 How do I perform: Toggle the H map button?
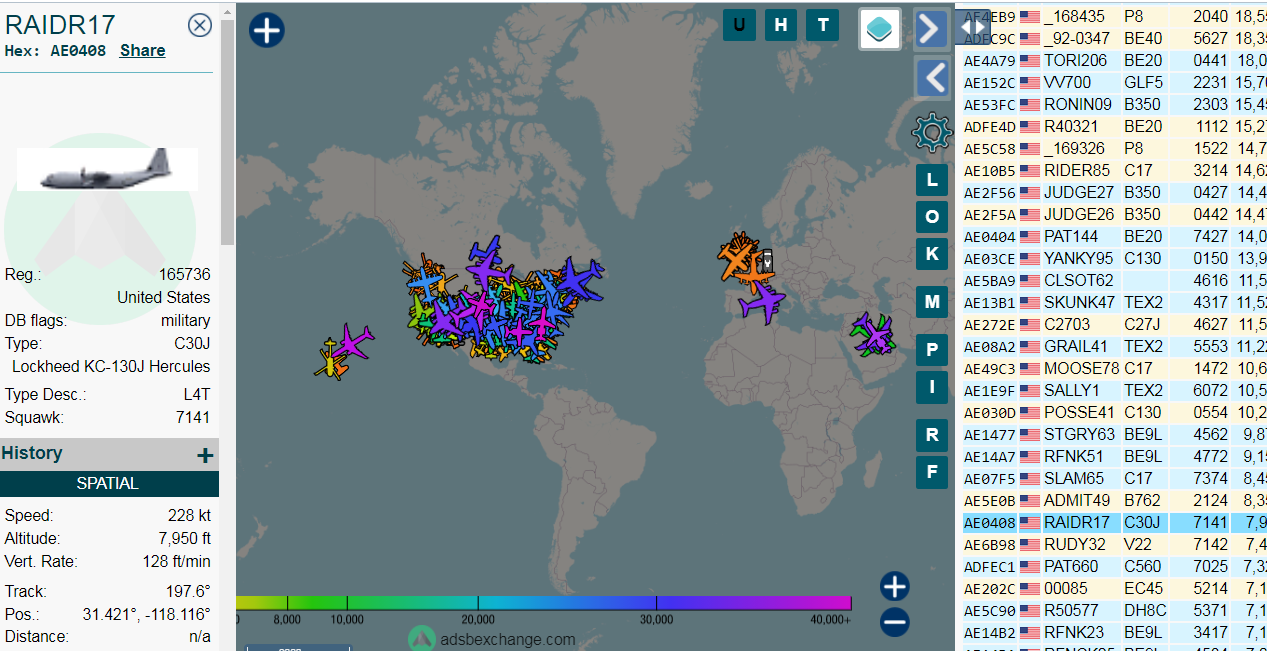(x=781, y=25)
